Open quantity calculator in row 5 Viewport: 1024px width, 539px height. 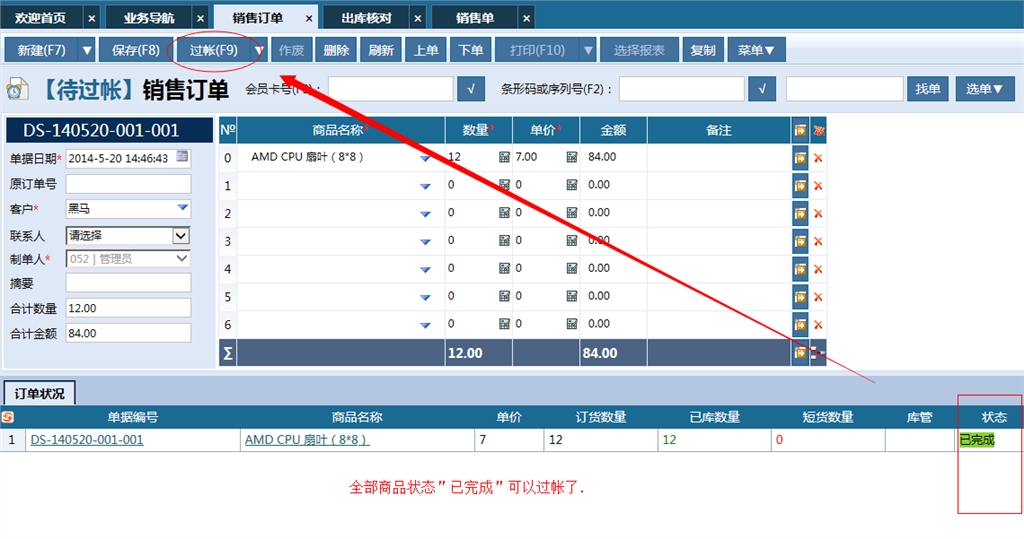tap(504, 296)
